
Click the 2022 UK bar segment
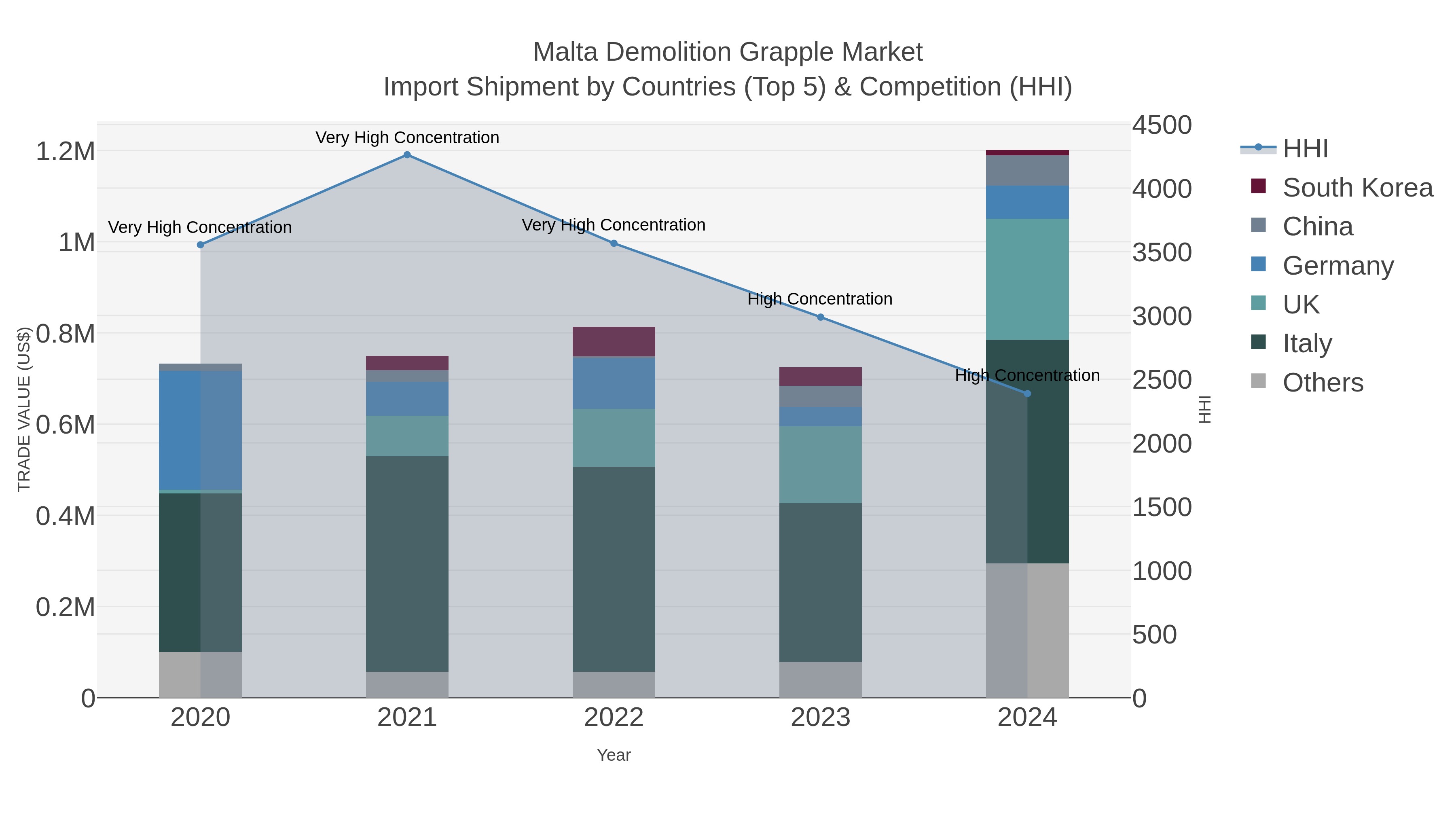(614, 438)
